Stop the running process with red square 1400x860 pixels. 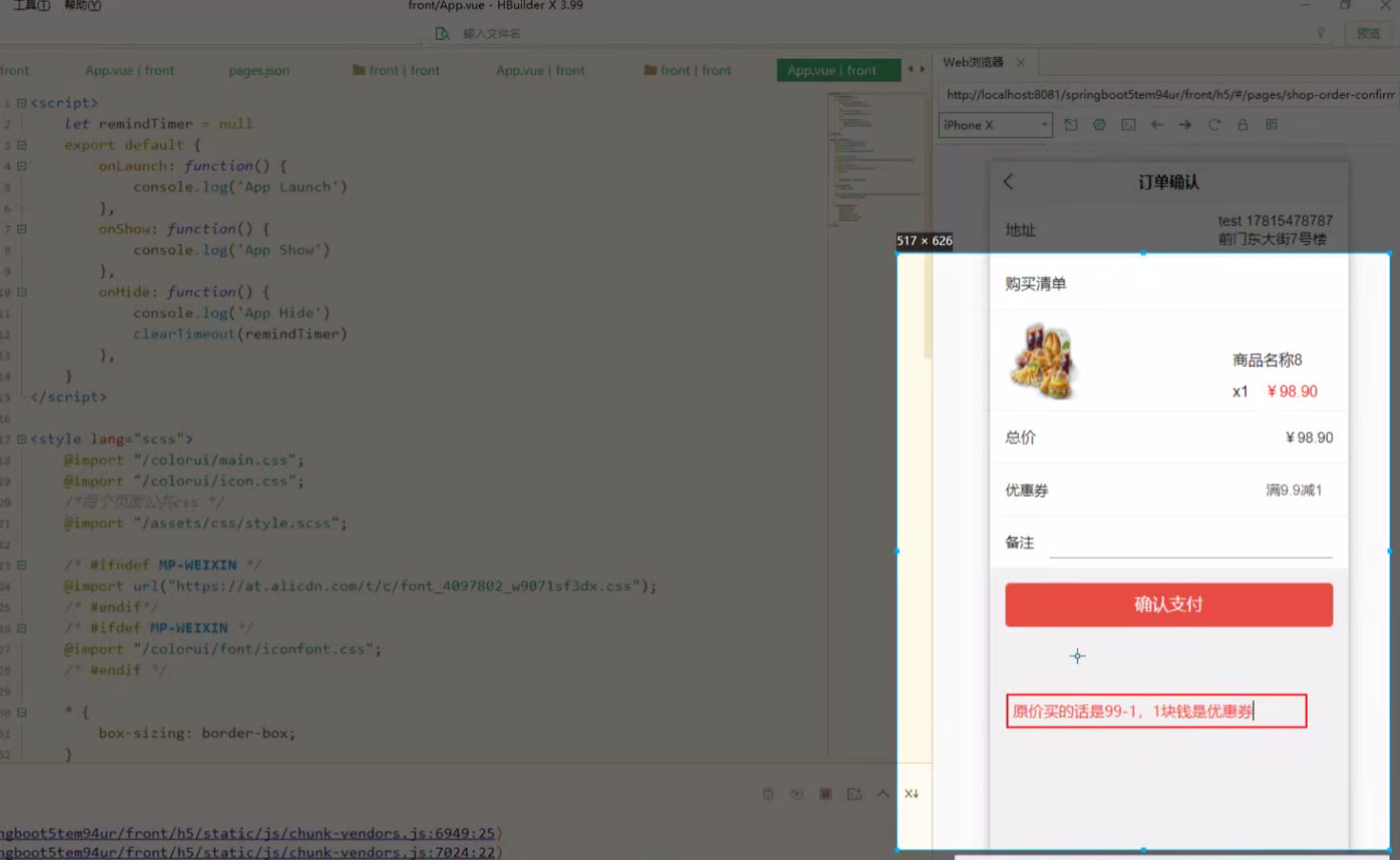[x=826, y=794]
